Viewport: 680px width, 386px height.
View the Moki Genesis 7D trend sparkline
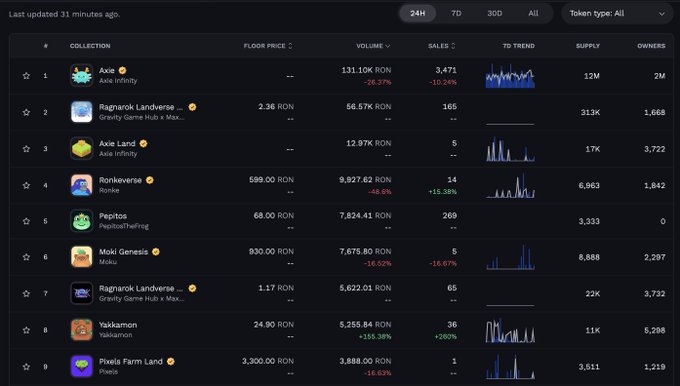pyautogui.click(x=510, y=257)
